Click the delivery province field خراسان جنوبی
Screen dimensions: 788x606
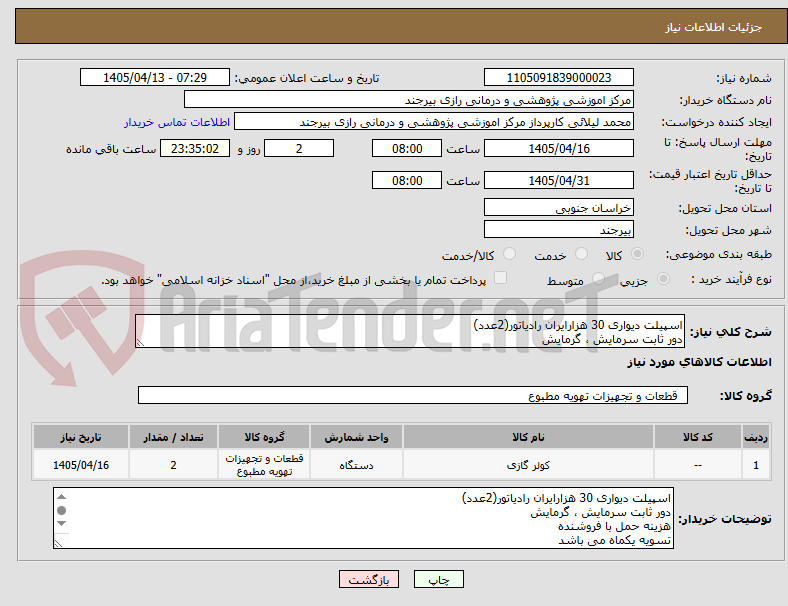tap(559, 207)
